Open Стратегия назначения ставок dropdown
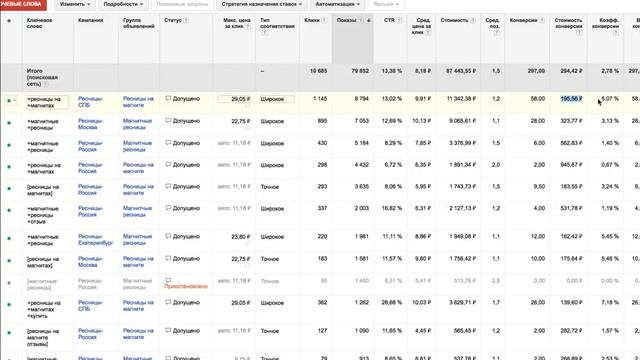This screenshot has width=640, height=360. point(262,4)
